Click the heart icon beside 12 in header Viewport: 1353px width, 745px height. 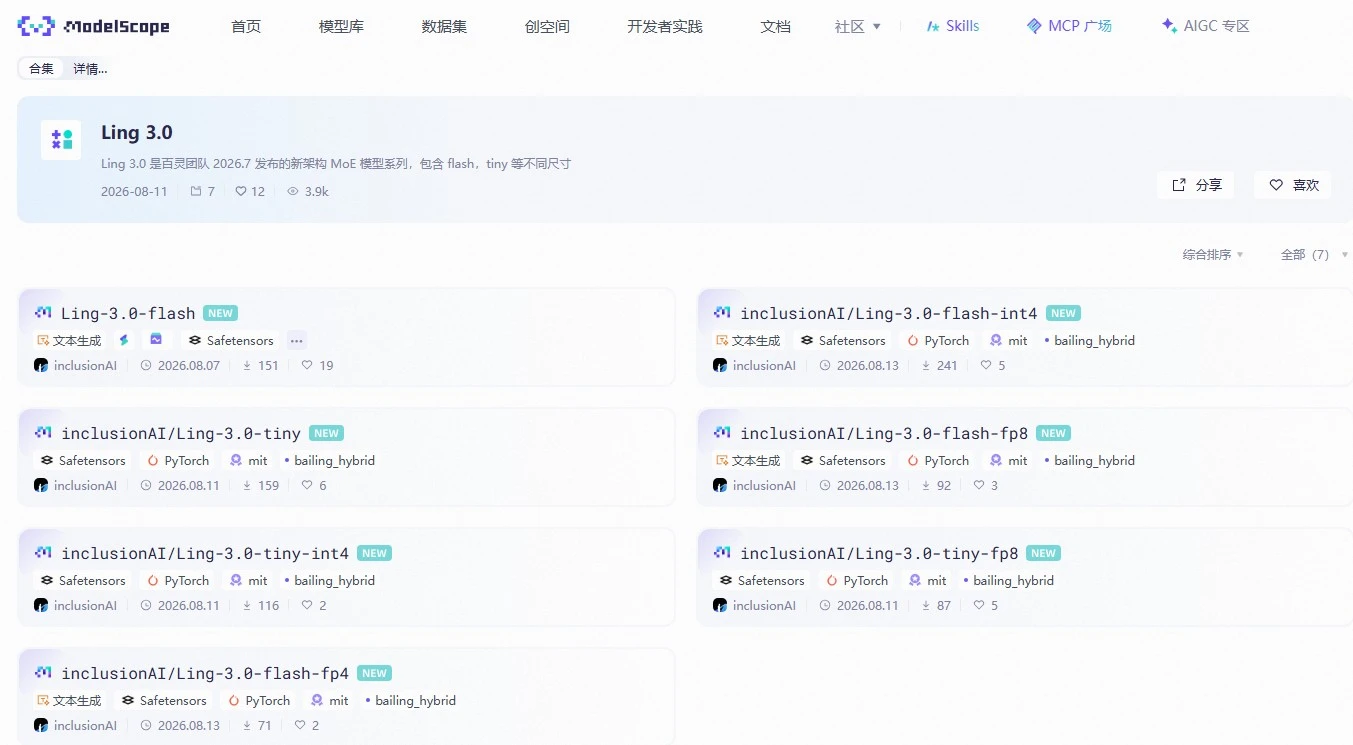point(241,191)
